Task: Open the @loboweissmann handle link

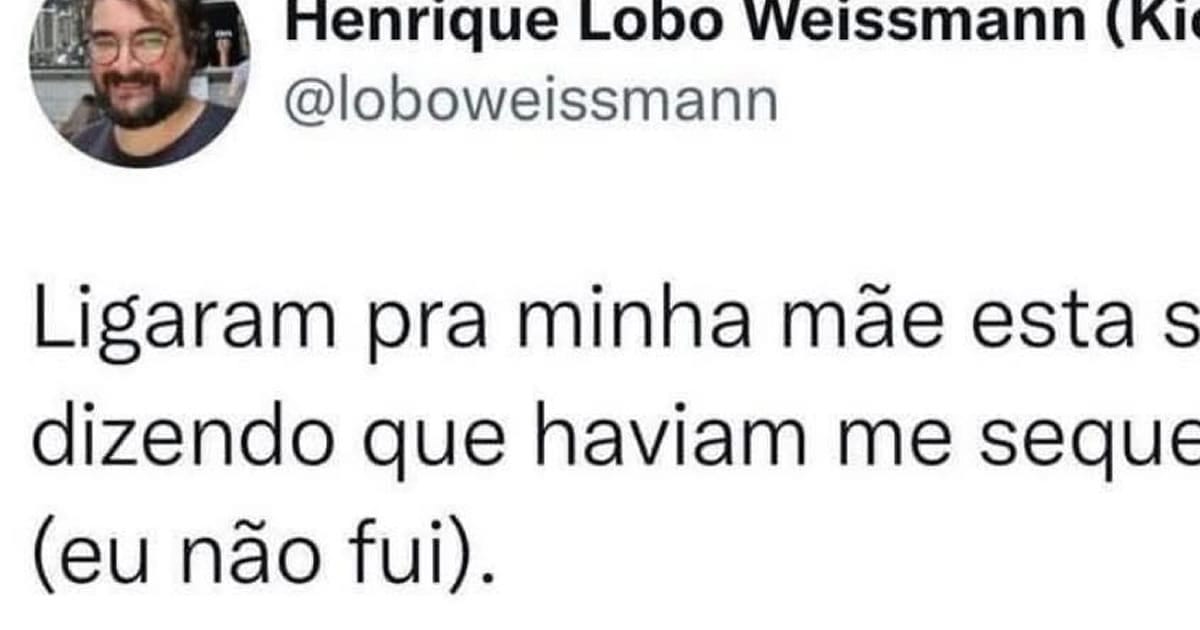Action: coord(530,102)
